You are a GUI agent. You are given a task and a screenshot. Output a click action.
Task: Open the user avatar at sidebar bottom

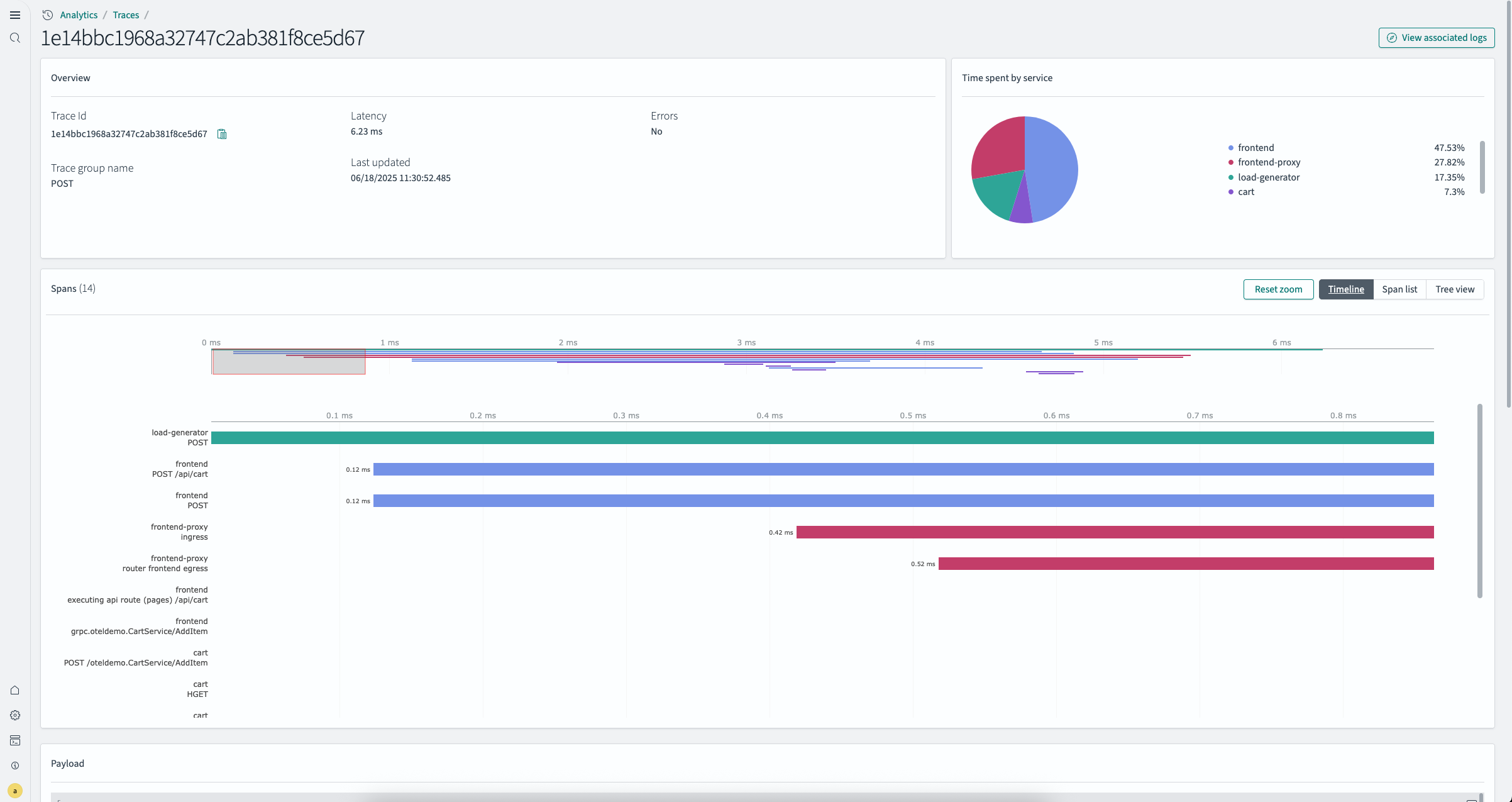pyautogui.click(x=15, y=791)
